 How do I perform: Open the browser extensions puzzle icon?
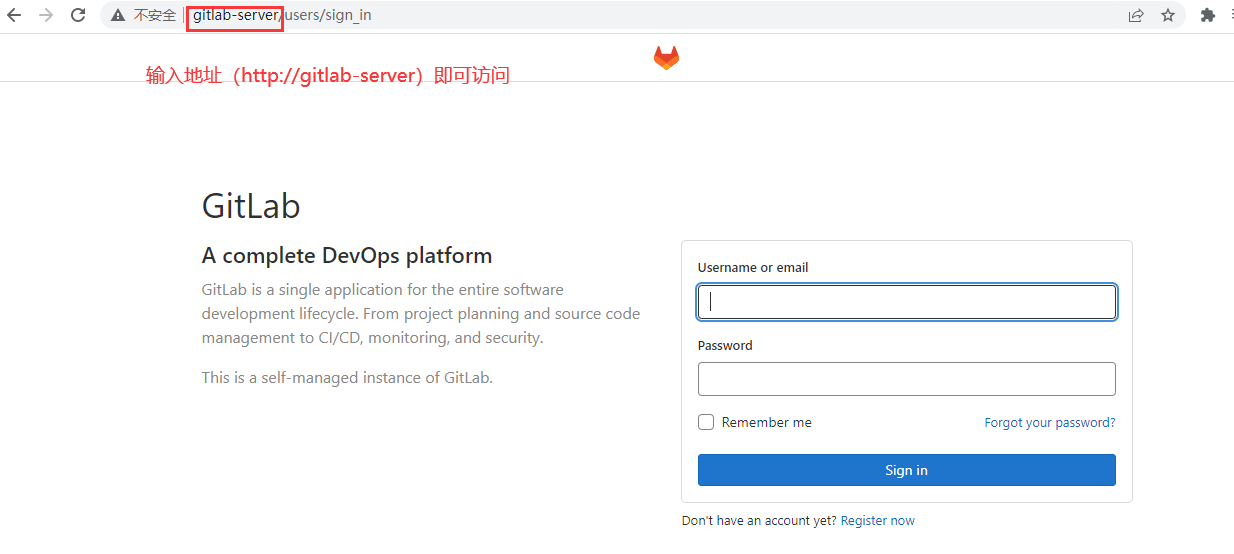pyautogui.click(x=1208, y=15)
